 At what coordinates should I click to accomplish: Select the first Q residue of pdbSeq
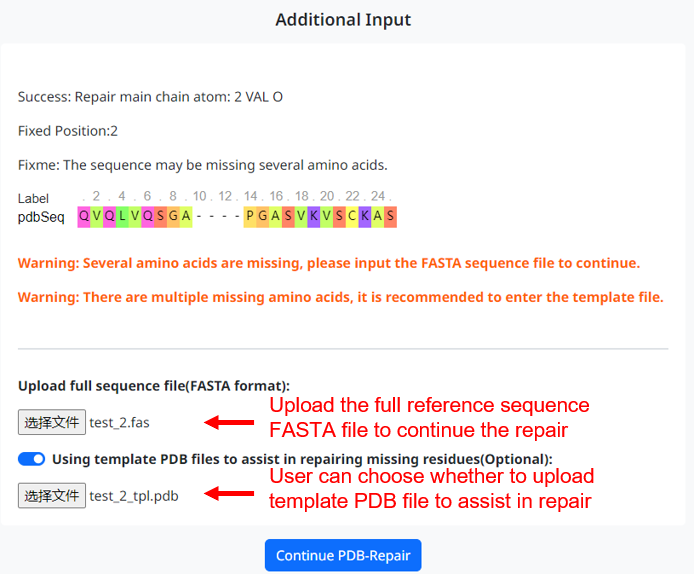(x=84, y=216)
